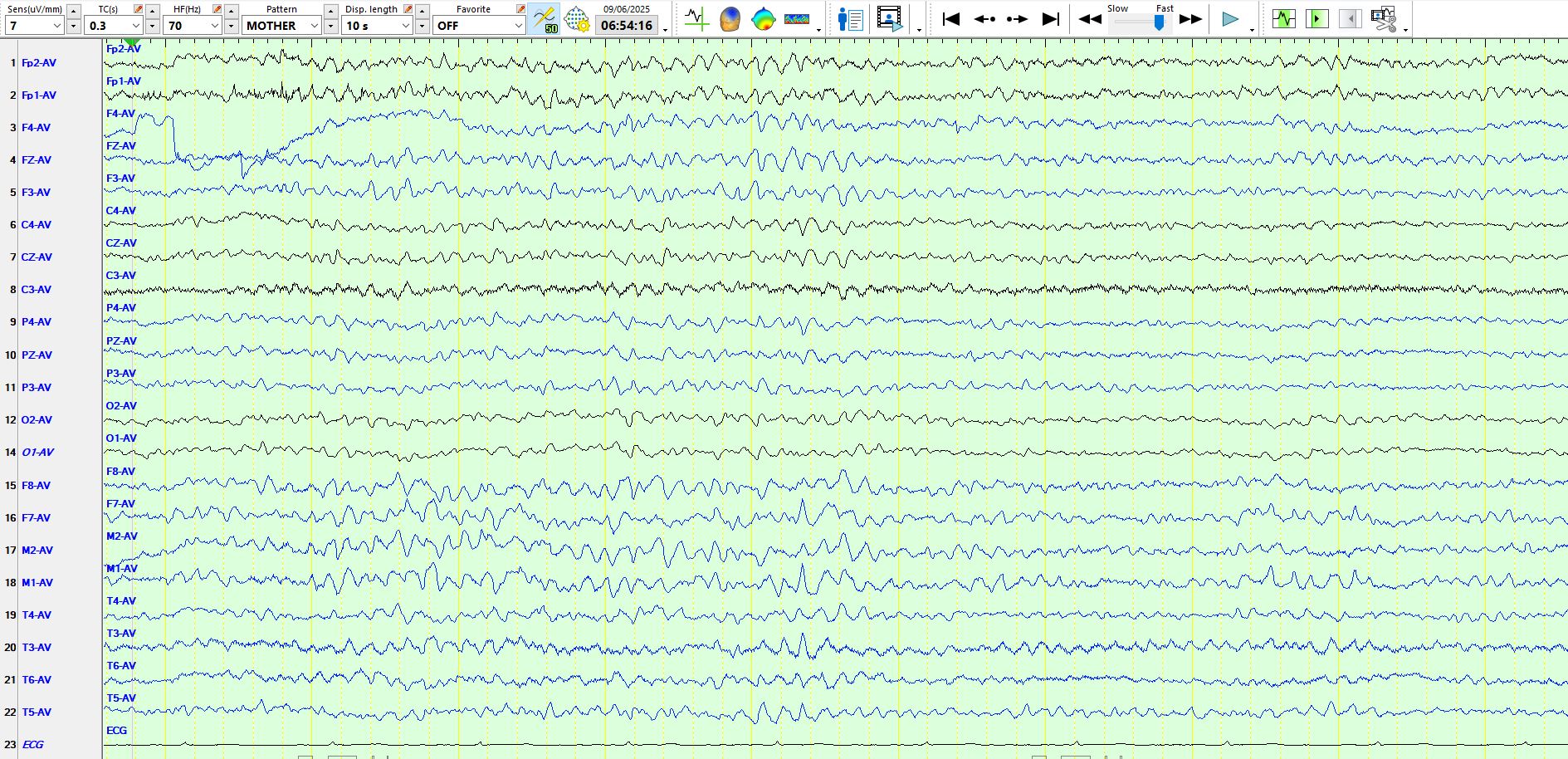Viewport: 1568px width, 759px height.
Task: Toggle the 50 Hz AC notch filter
Action: point(545,19)
